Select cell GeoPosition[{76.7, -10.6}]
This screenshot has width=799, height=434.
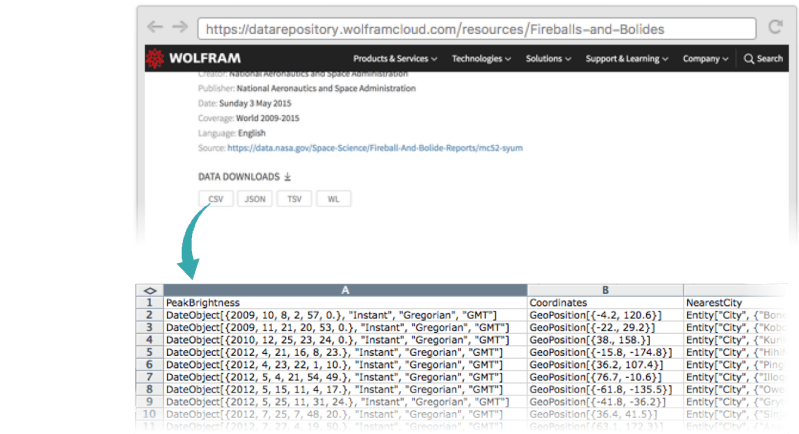(605, 377)
